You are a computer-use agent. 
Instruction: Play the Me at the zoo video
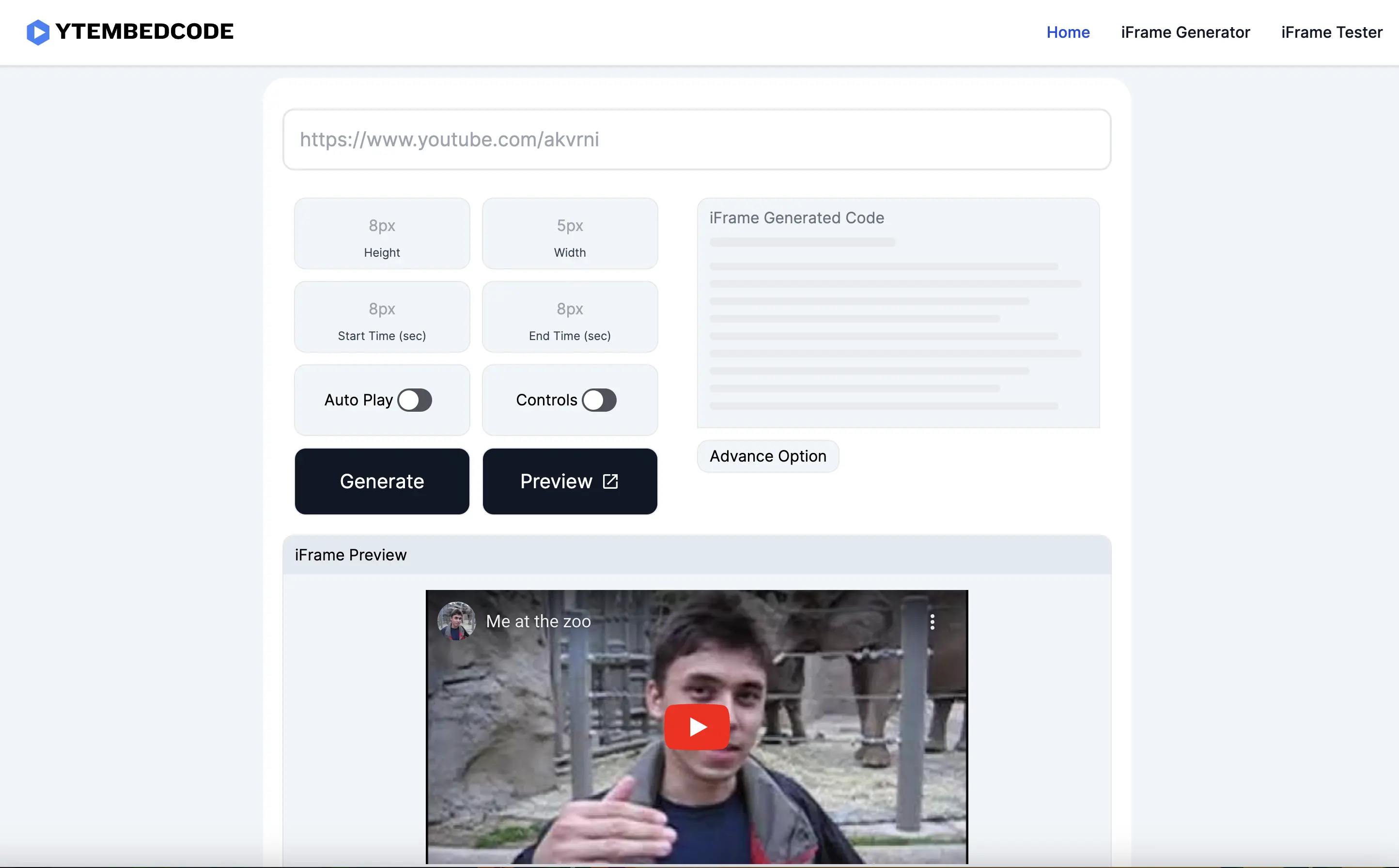tap(696, 727)
